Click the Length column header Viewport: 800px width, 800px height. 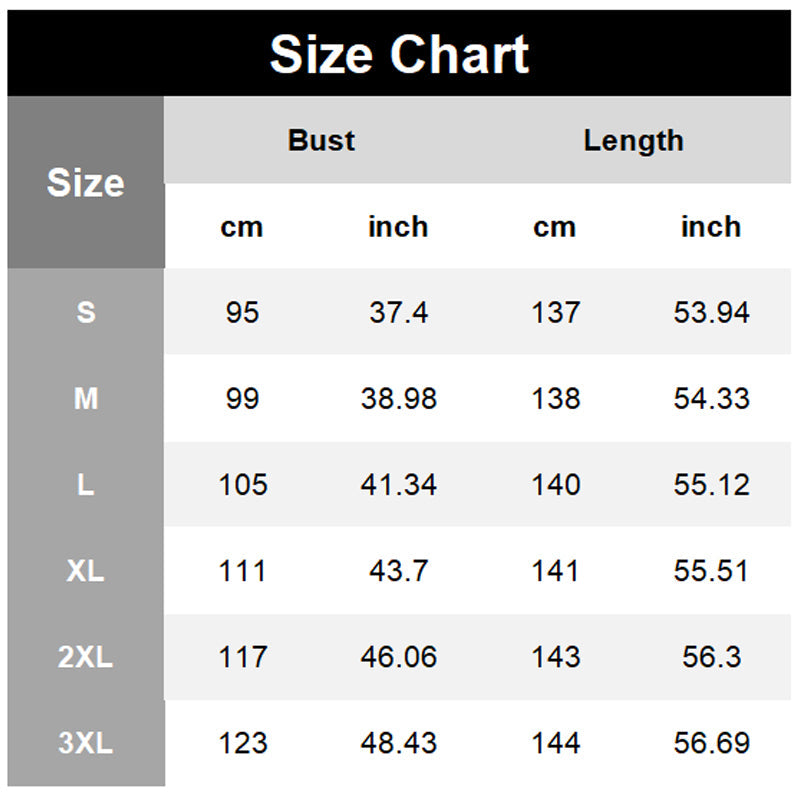pyautogui.click(x=634, y=140)
